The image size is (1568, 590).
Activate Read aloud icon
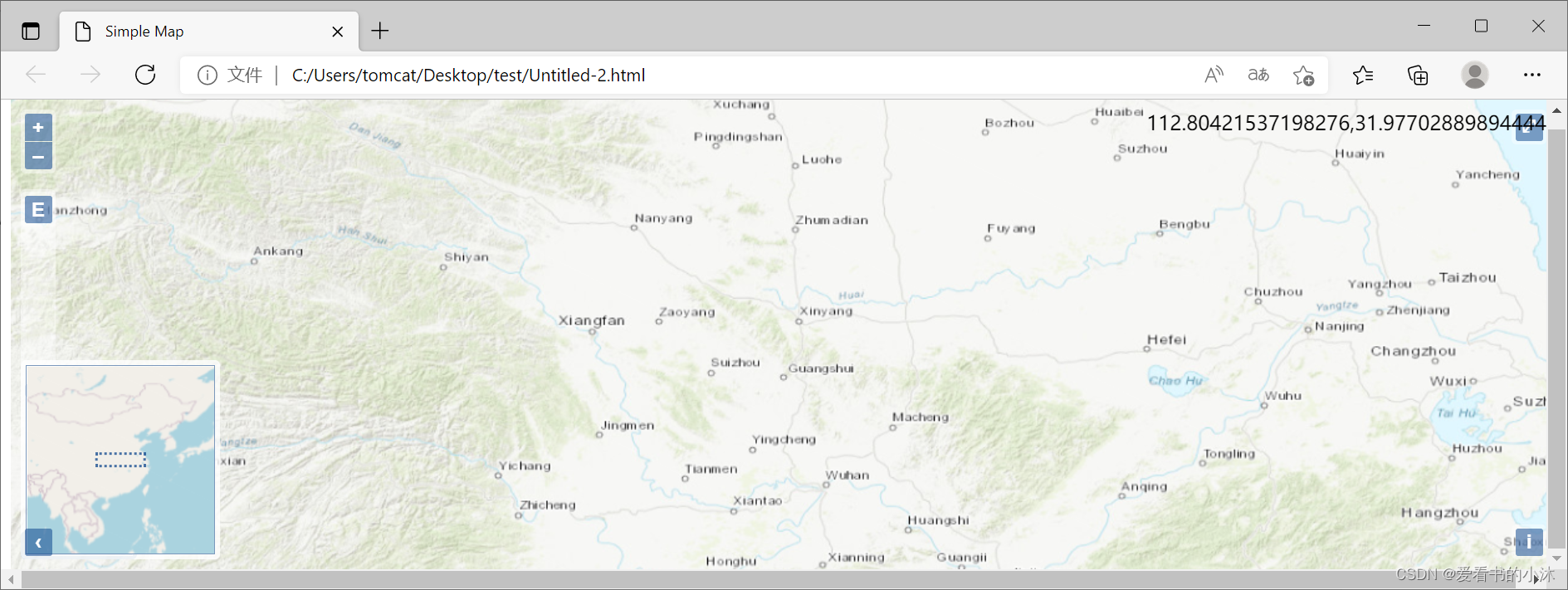[x=1214, y=76]
